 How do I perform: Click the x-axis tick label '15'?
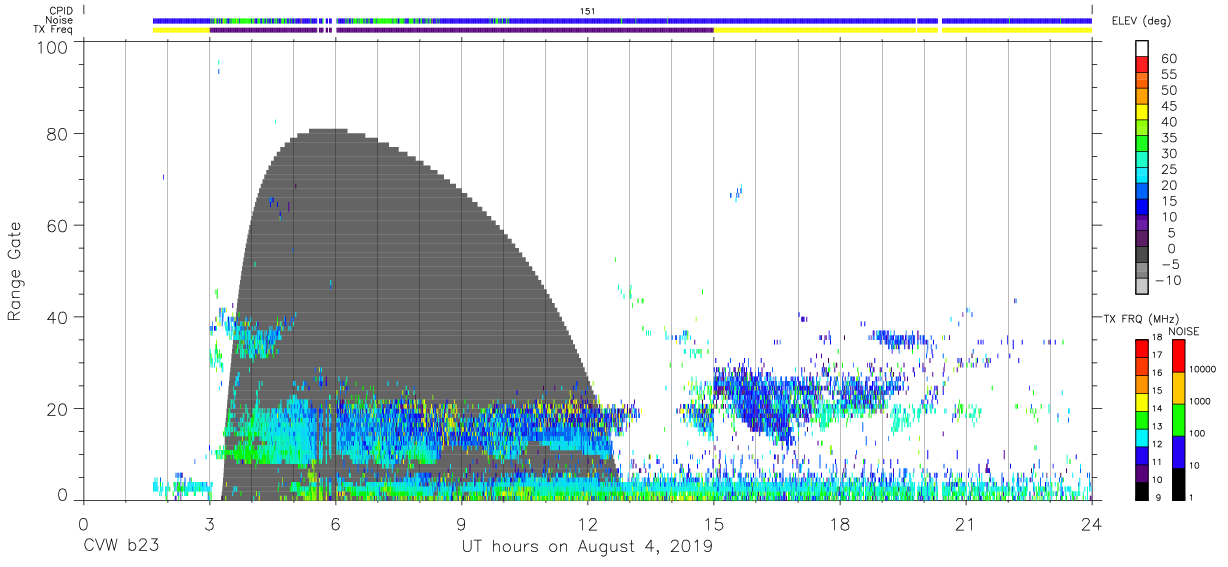click(713, 523)
